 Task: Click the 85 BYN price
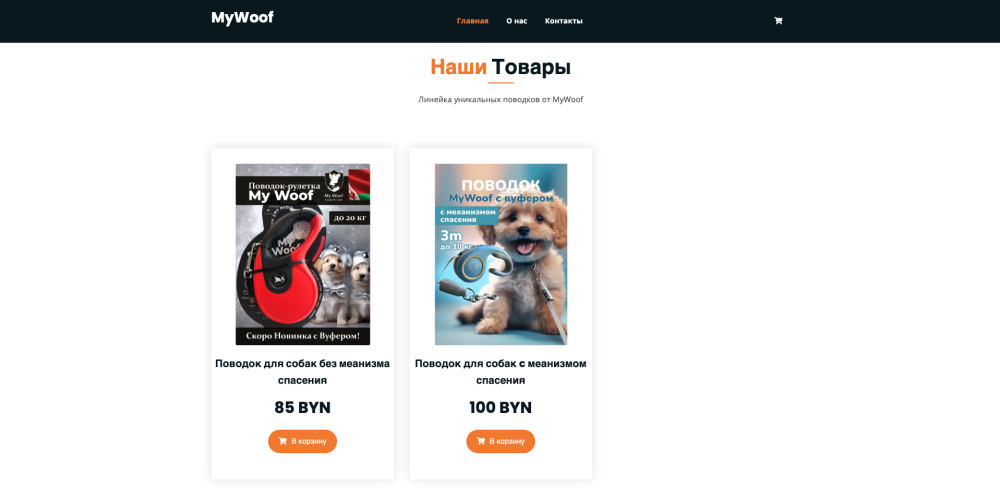pyautogui.click(x=302, y=407)
